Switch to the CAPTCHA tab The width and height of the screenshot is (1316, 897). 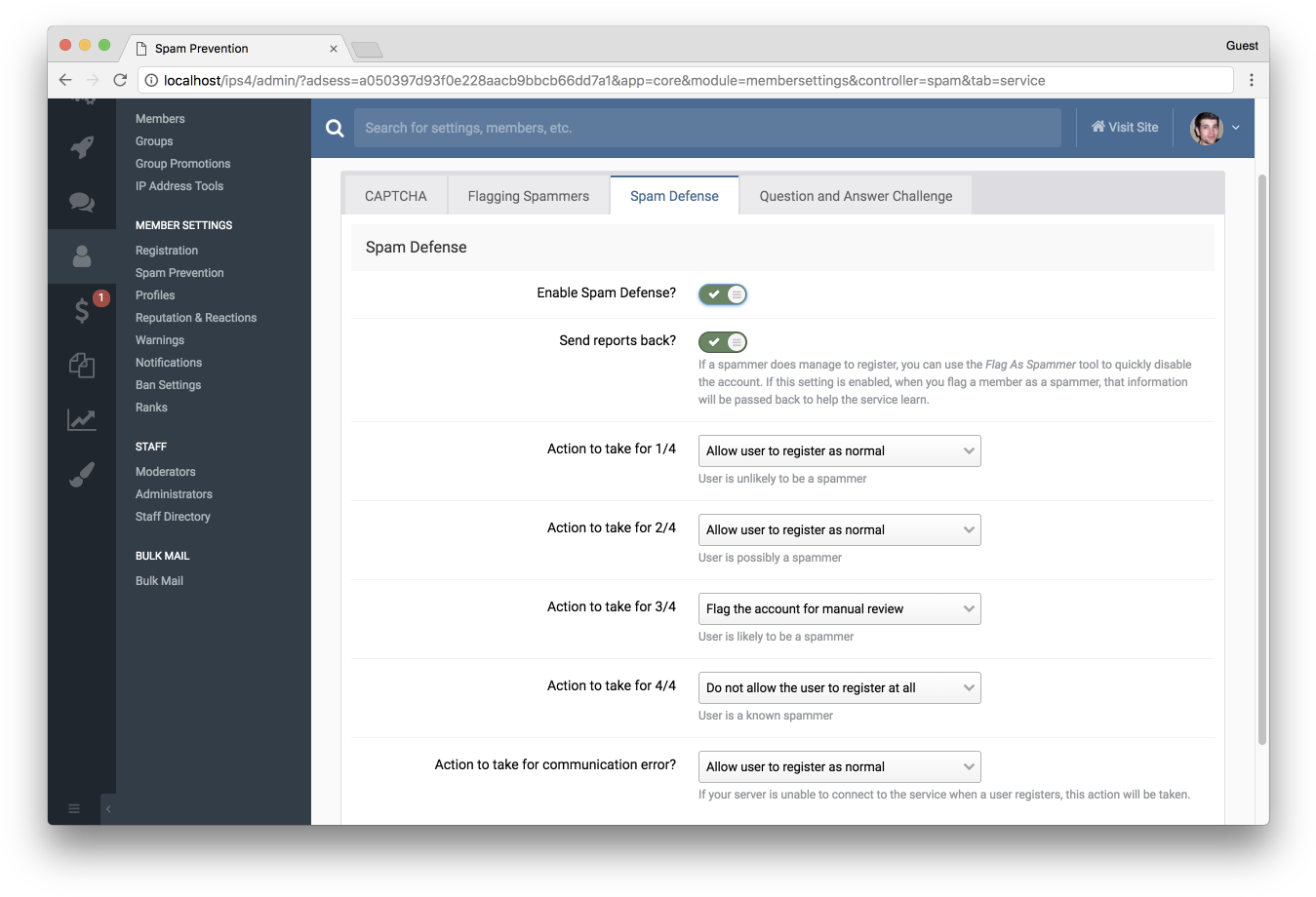(x=396, y=196)
